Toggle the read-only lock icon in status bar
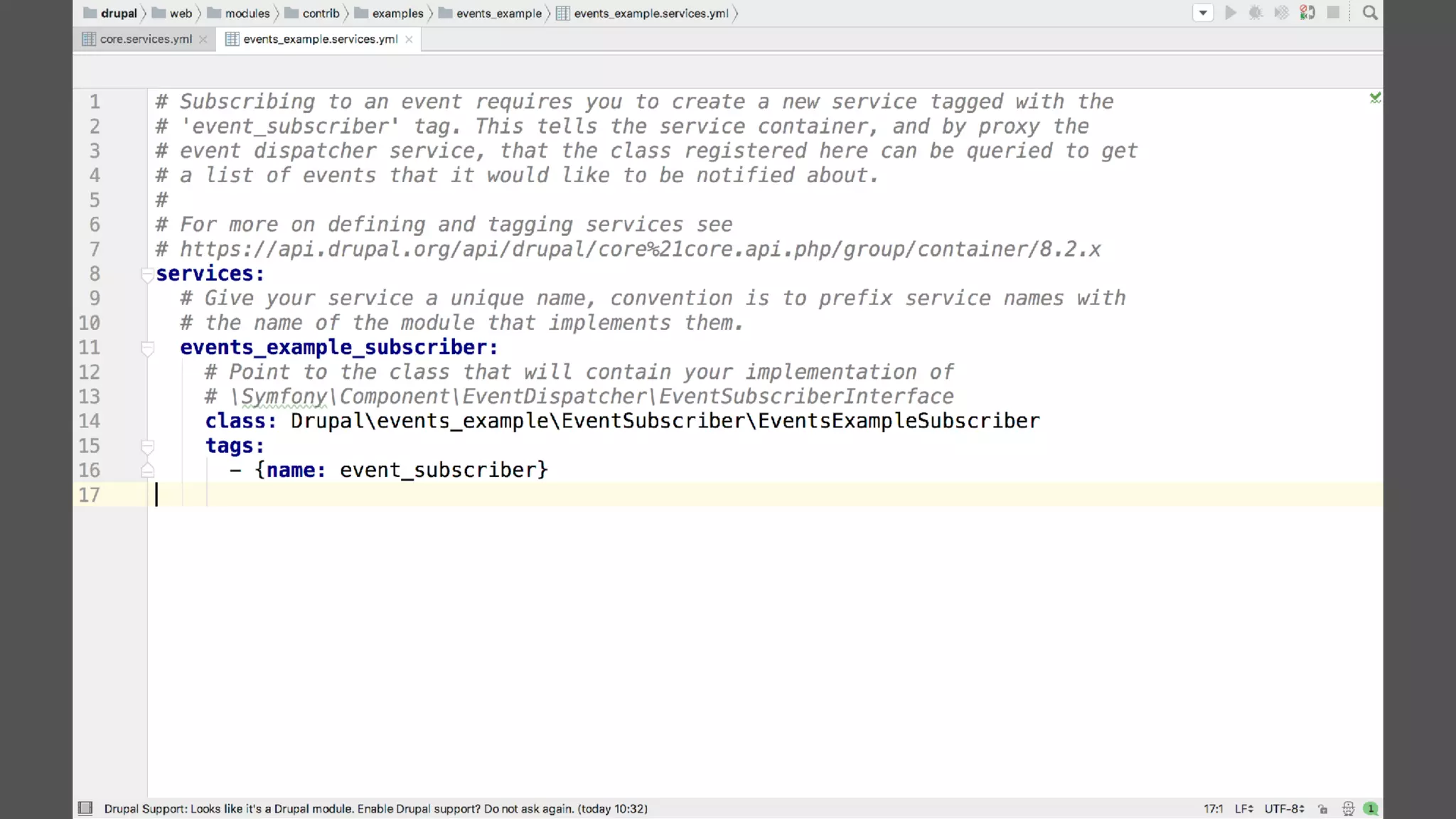This screenshot has height=819, width=1456. pyautogui.click(x=1322, y=809)
